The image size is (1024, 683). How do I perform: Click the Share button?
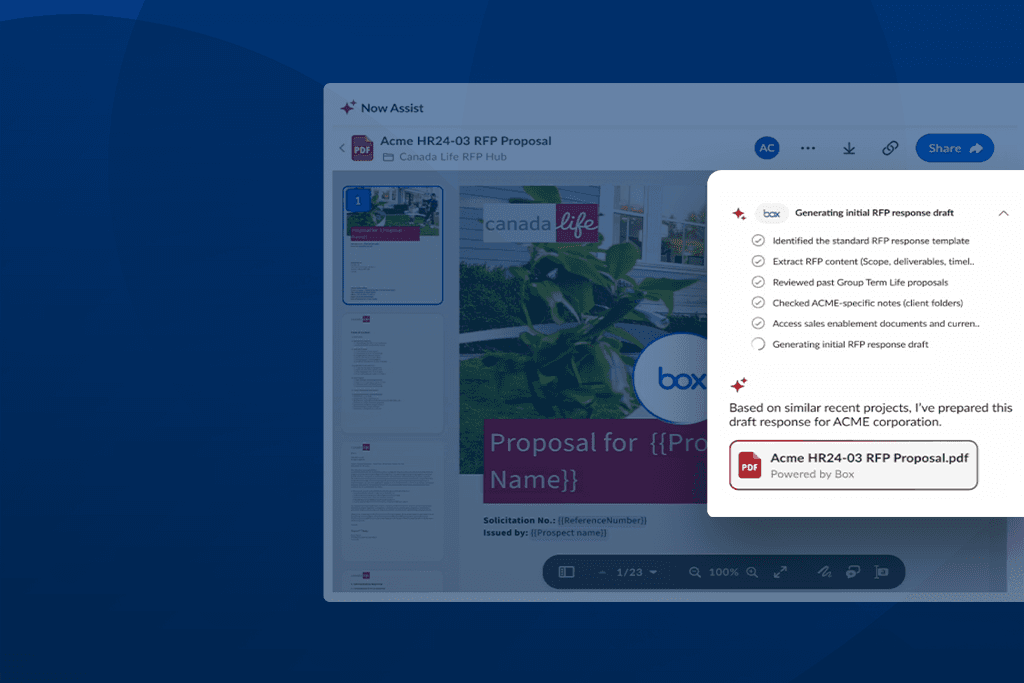[954, 147]
